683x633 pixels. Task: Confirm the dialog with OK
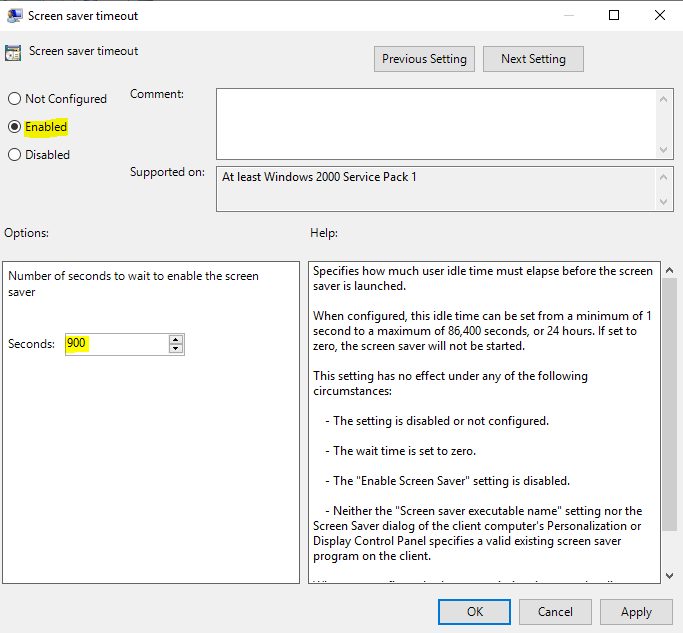pos(474,611)
